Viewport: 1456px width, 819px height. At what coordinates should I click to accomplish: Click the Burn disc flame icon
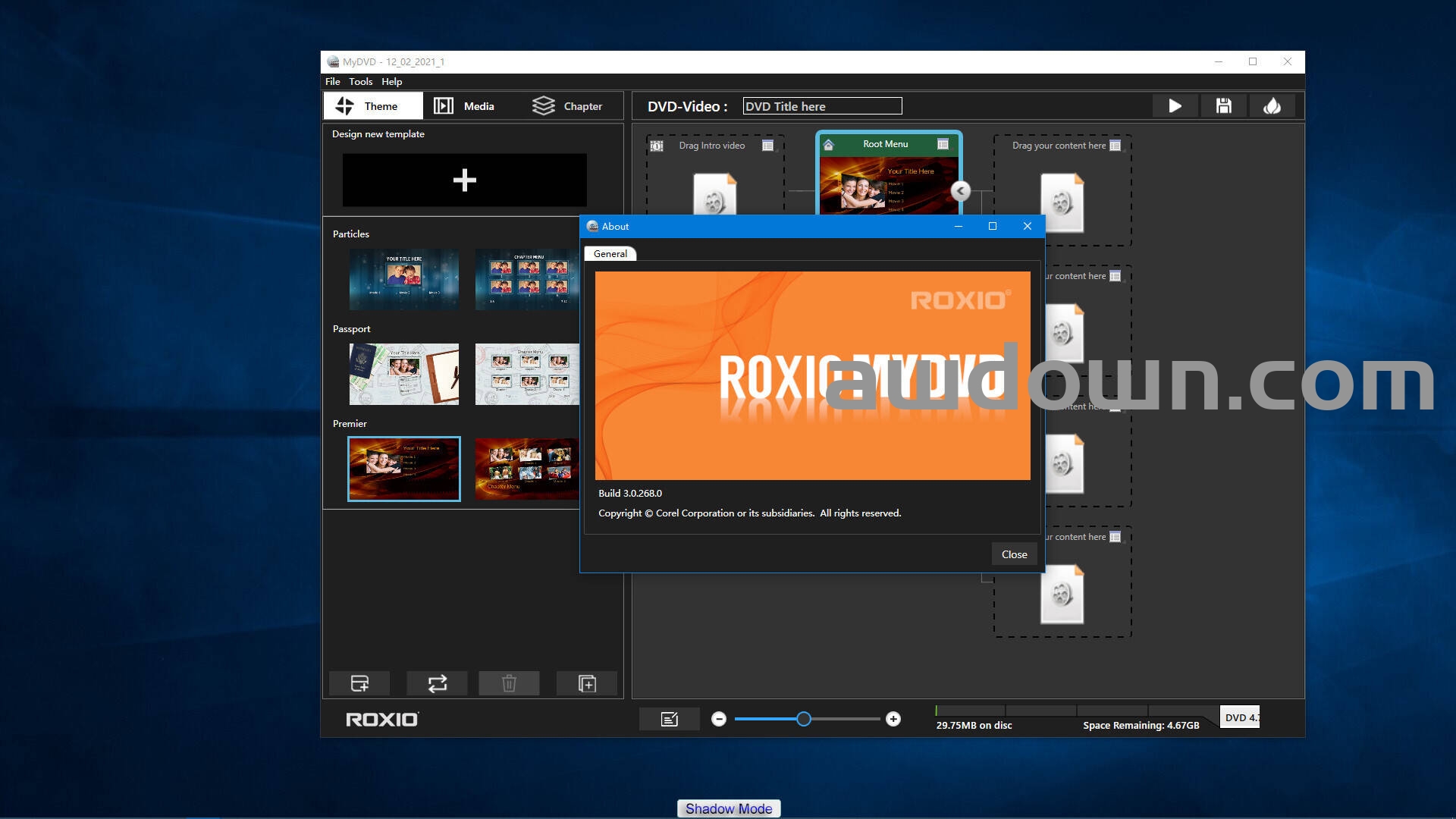click(1272, 106)
